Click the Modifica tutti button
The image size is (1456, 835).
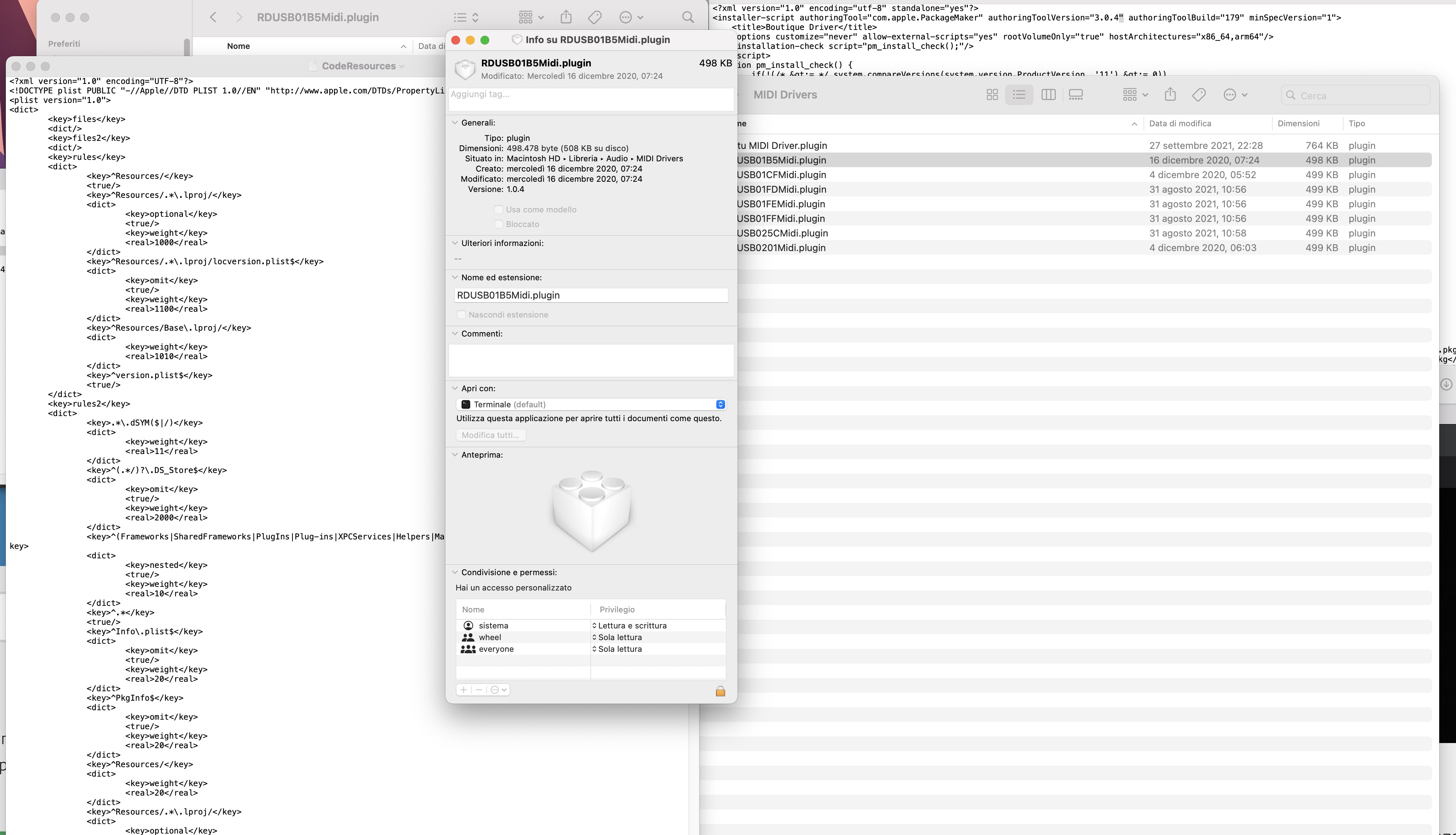click(x=490, y=435)
